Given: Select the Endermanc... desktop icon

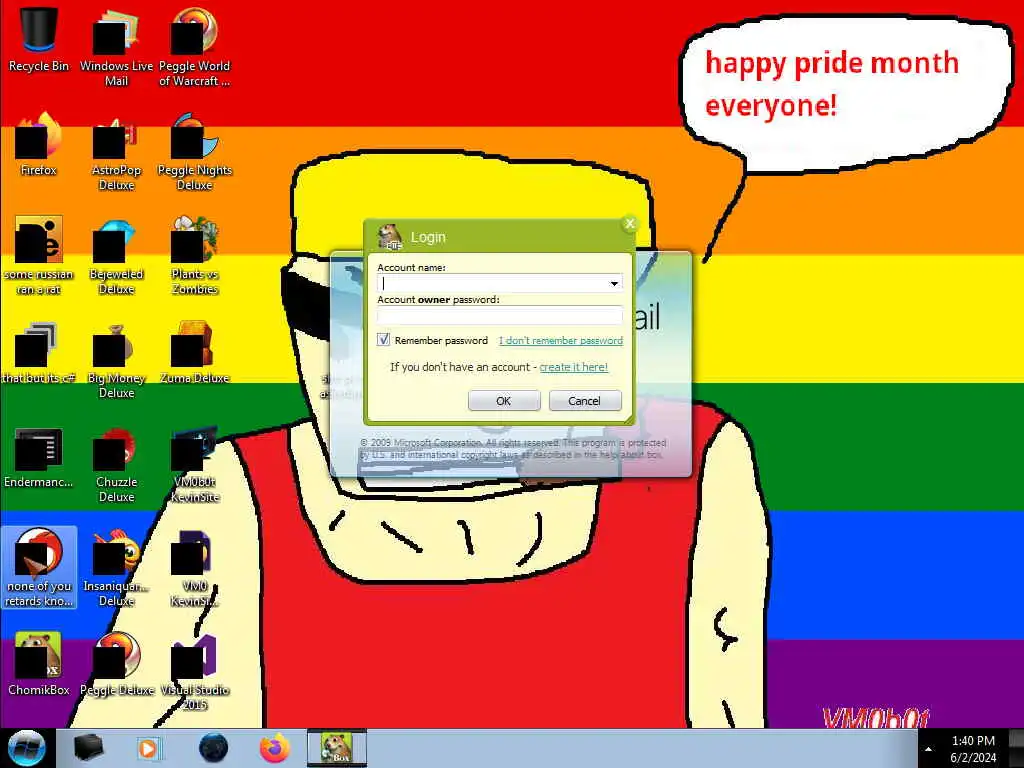Looking at the screenshot, I should [x=39, y=457].
